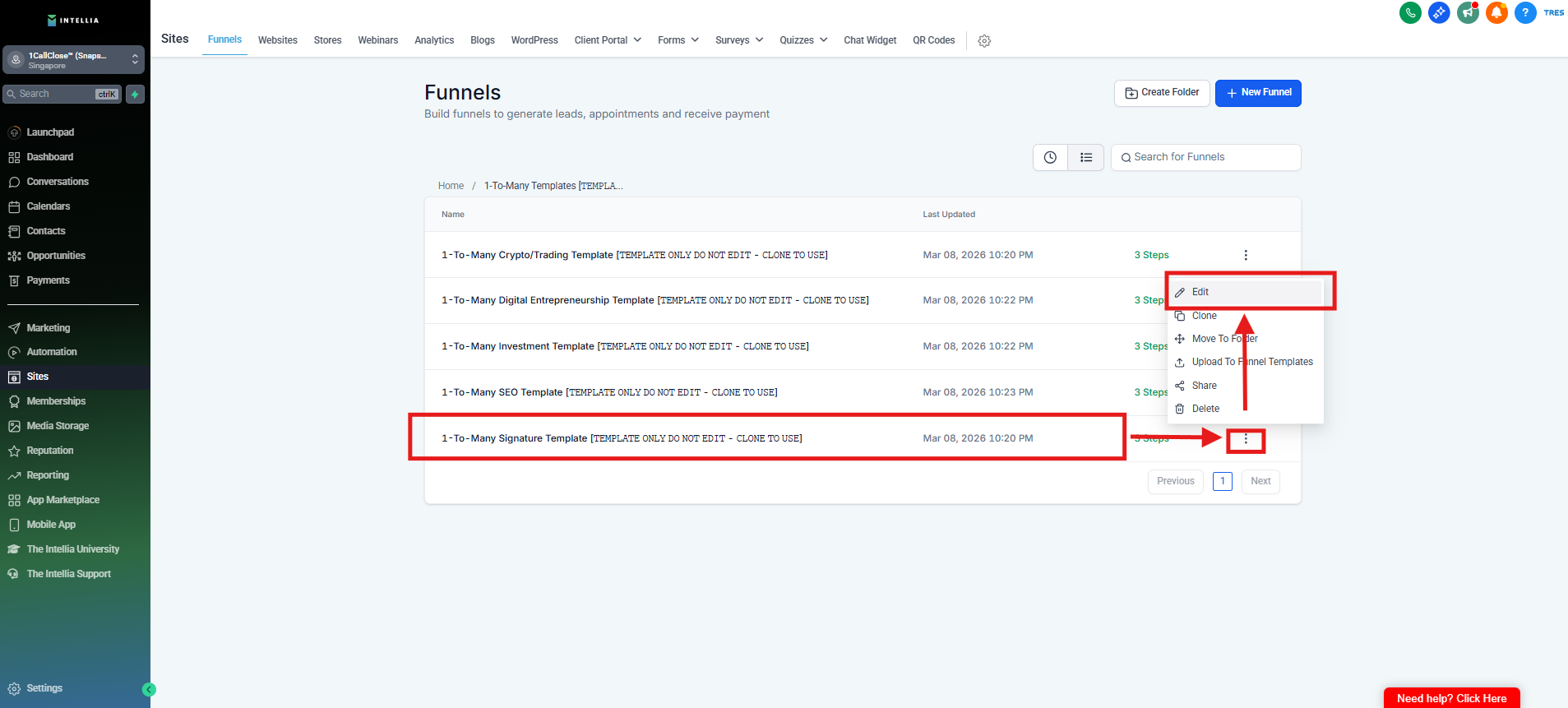The image size is (1568, 708).
Task: Choose Clone in the context menu
Action: point(1246,316)
